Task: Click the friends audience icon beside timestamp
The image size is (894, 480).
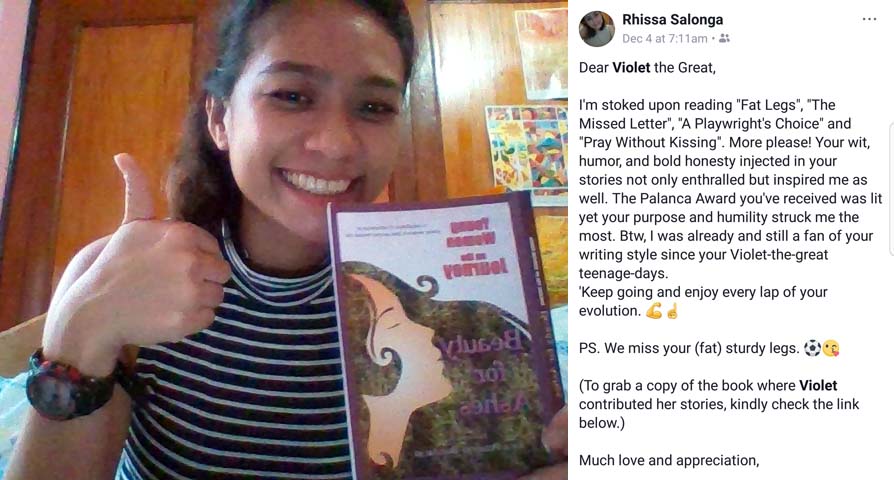Action: coord(724,38)
